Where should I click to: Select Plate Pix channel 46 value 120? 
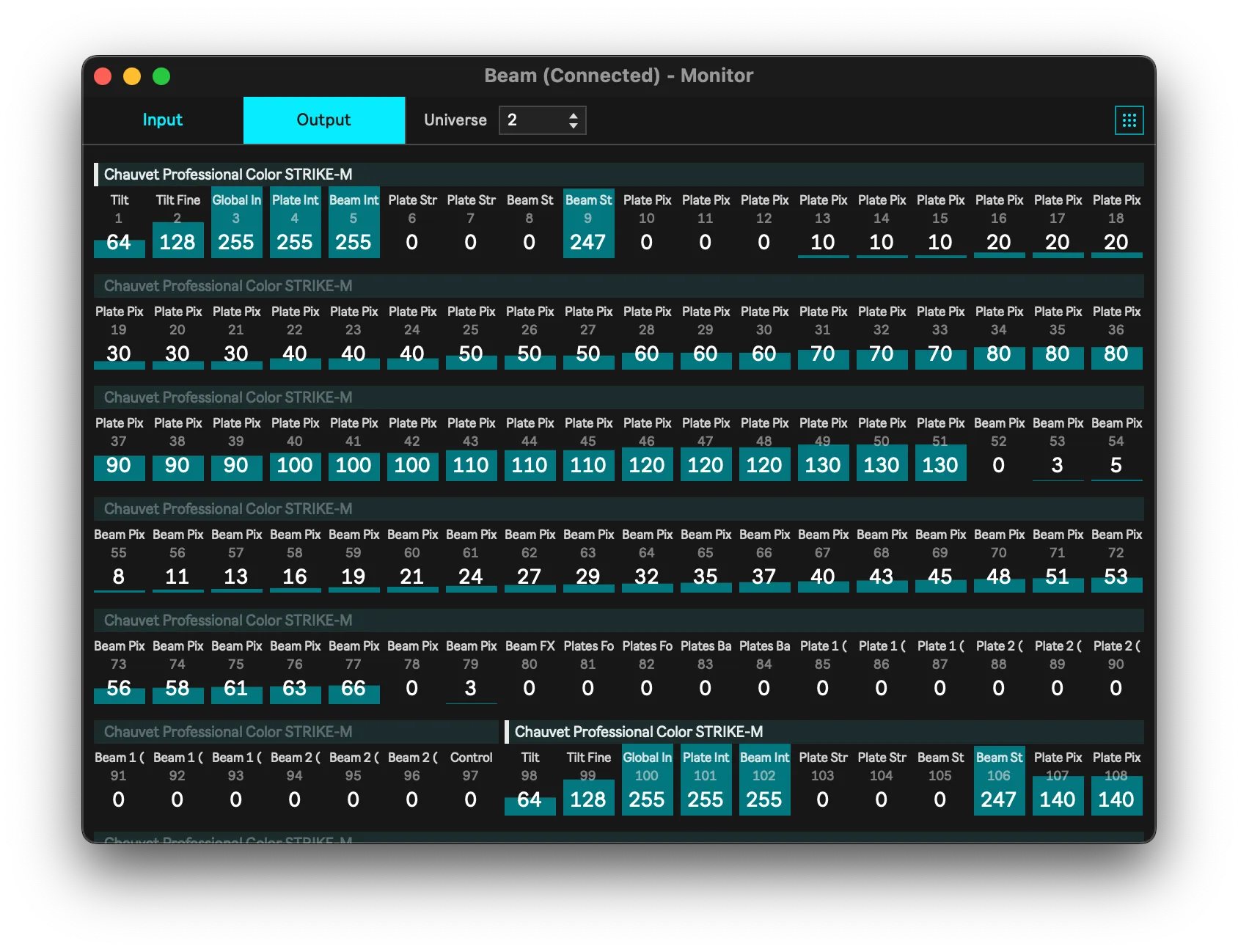click(x=647, y=447)
